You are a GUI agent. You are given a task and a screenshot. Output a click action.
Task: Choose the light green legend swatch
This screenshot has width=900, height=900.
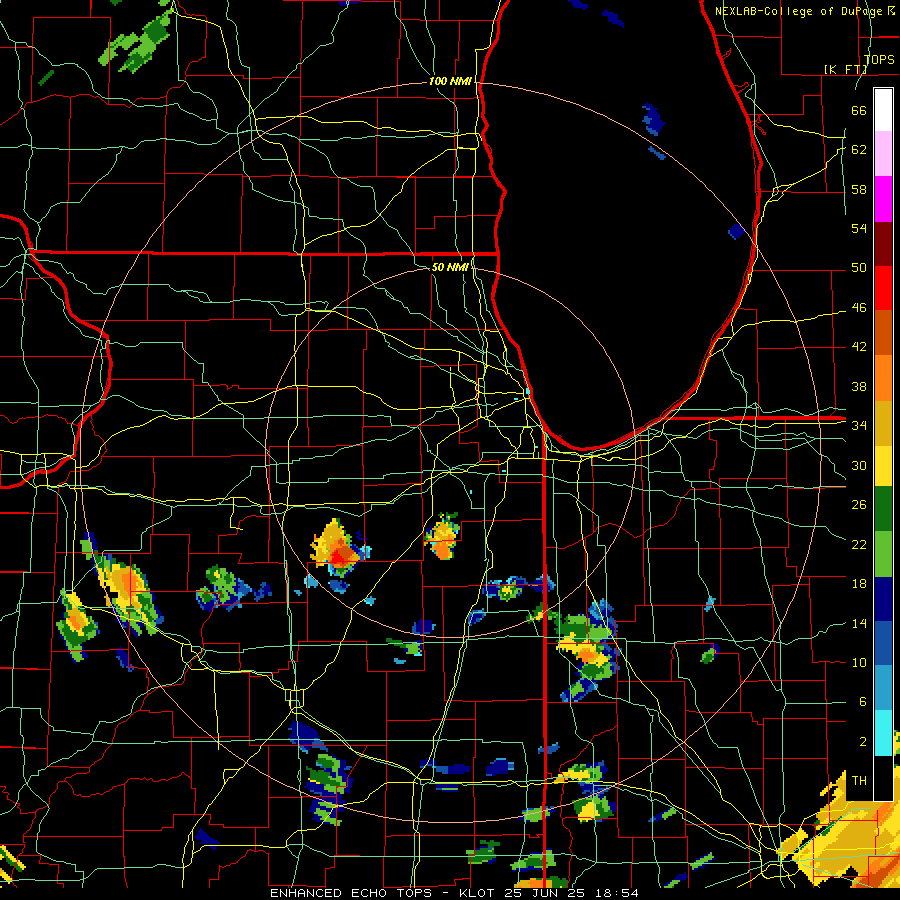tap(883, 554)
